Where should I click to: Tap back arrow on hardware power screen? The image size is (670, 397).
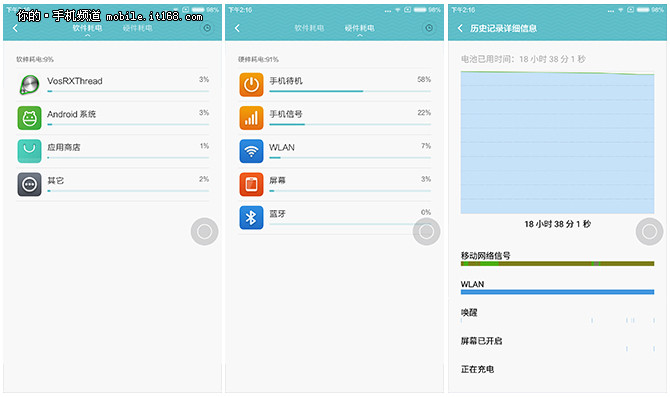pos(237,28)
